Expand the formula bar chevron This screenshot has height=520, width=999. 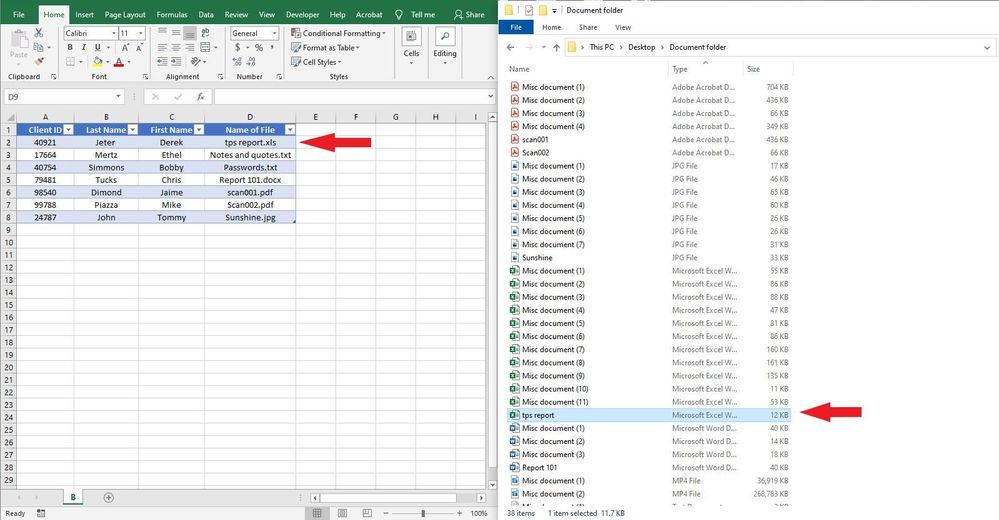pyautogui.click(x=490, y=97)
